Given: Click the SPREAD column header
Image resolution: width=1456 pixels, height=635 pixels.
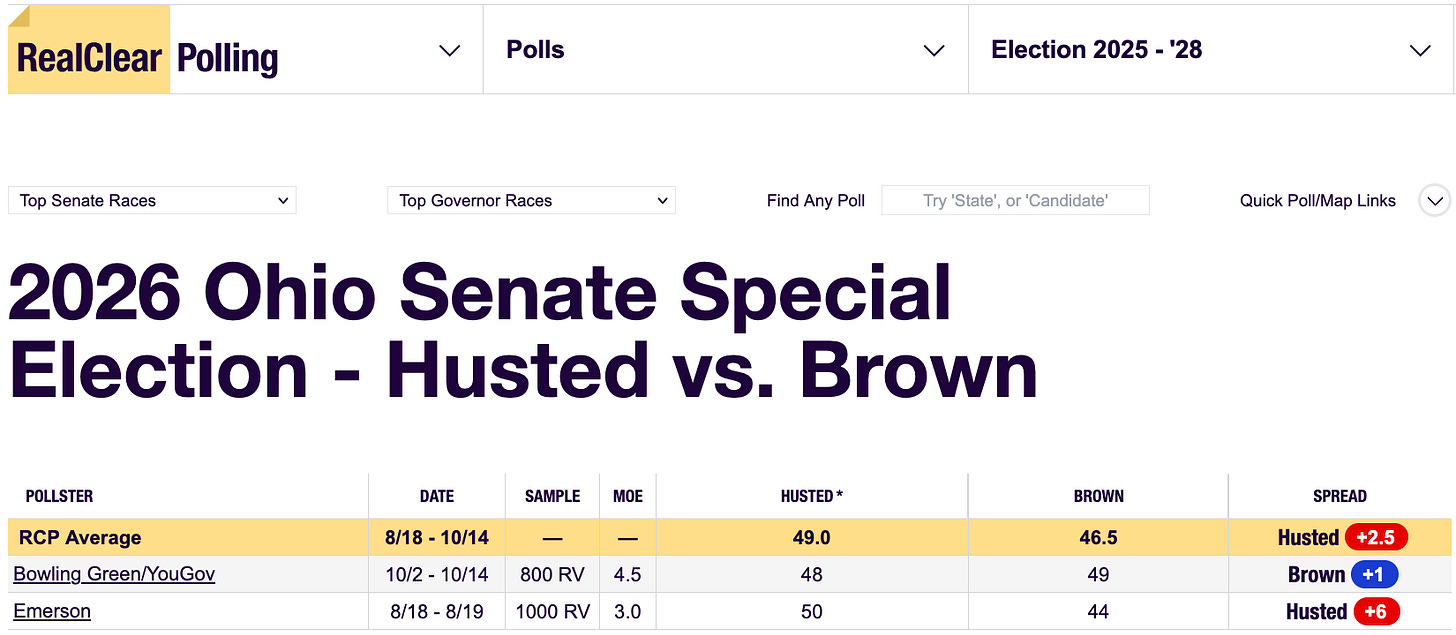Looking at the screenshot, I should click(x=1339, y=496).
